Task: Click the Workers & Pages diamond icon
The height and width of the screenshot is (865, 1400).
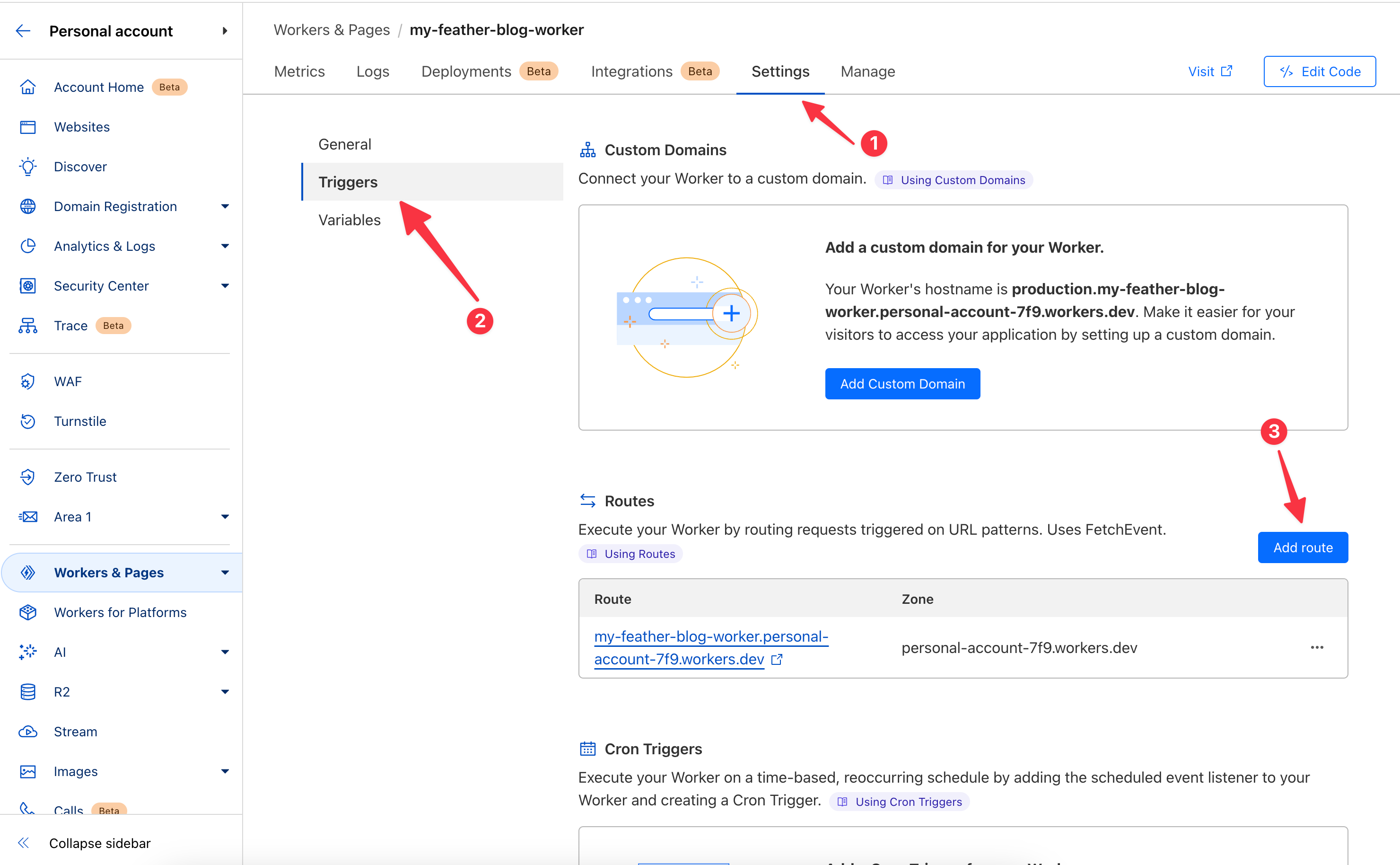Action: click(x=27, y=573)
